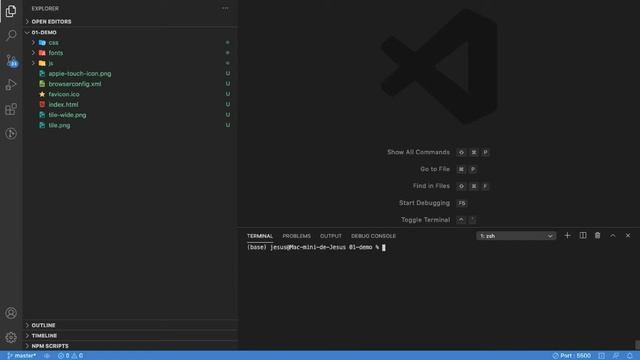Open the Run and Debug view
Screen dimensions: 640x360
click(11, 85)
